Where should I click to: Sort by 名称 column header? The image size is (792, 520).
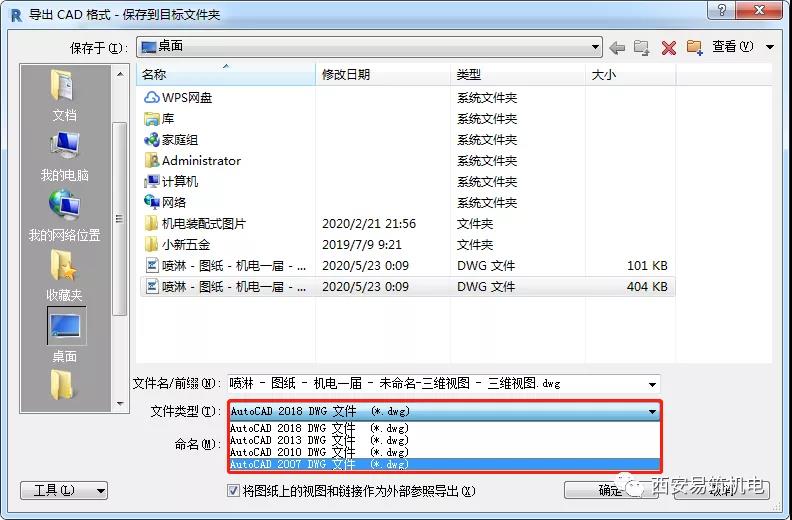226,75
